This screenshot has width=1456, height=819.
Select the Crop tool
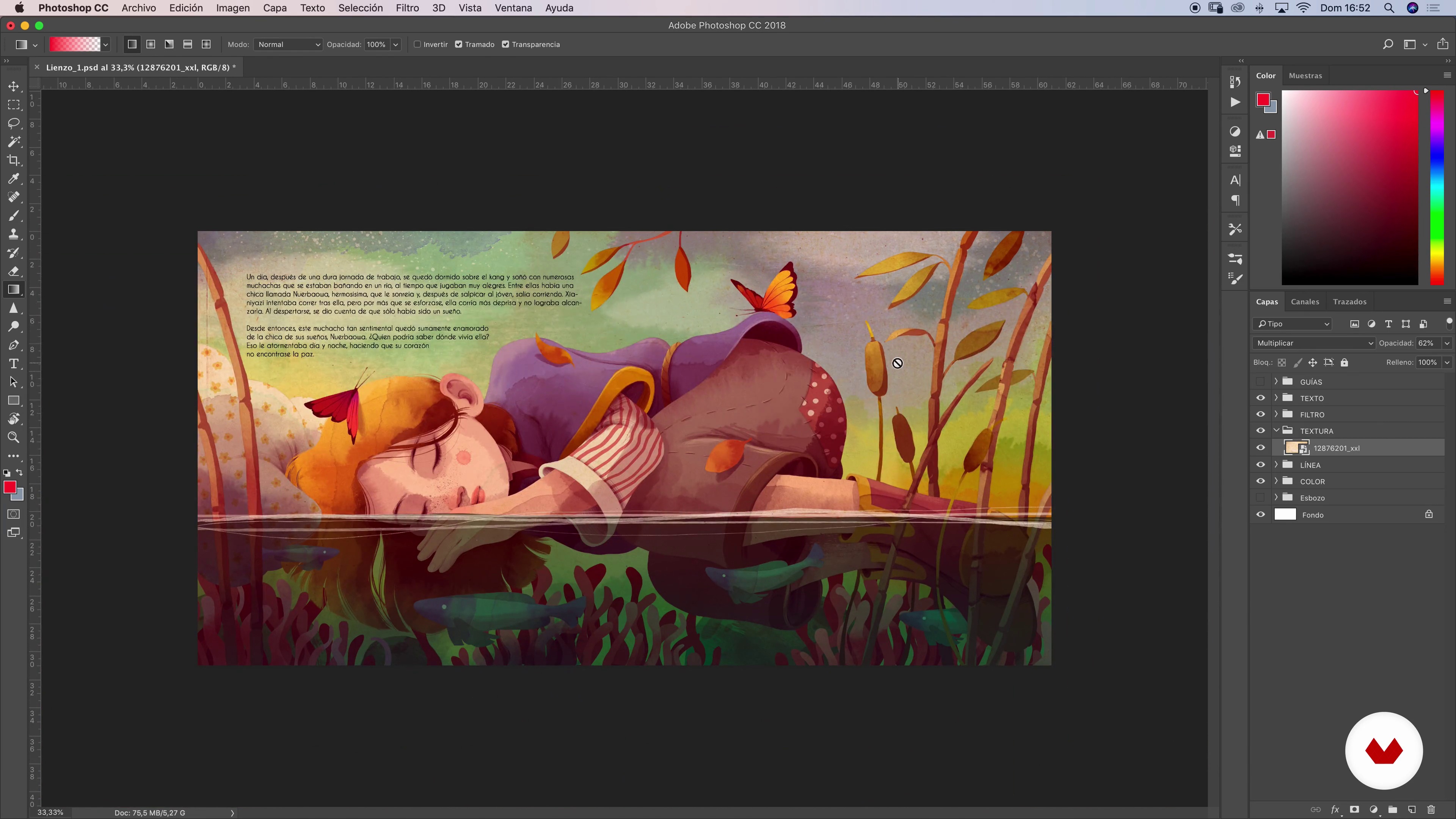pyautogui.click(x=14, y=160)
